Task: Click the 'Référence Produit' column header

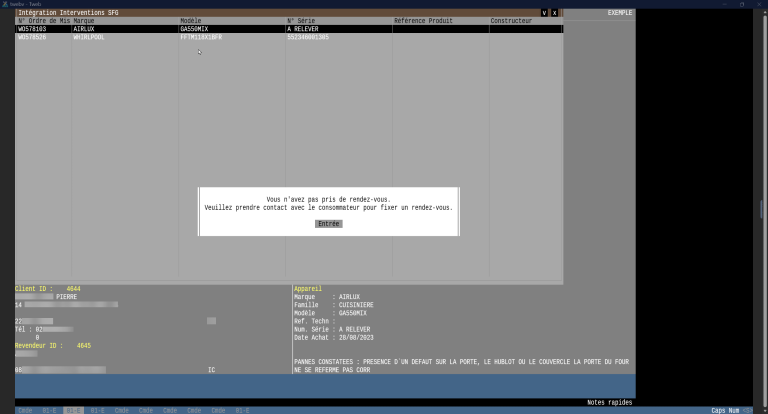Action: 423,21
